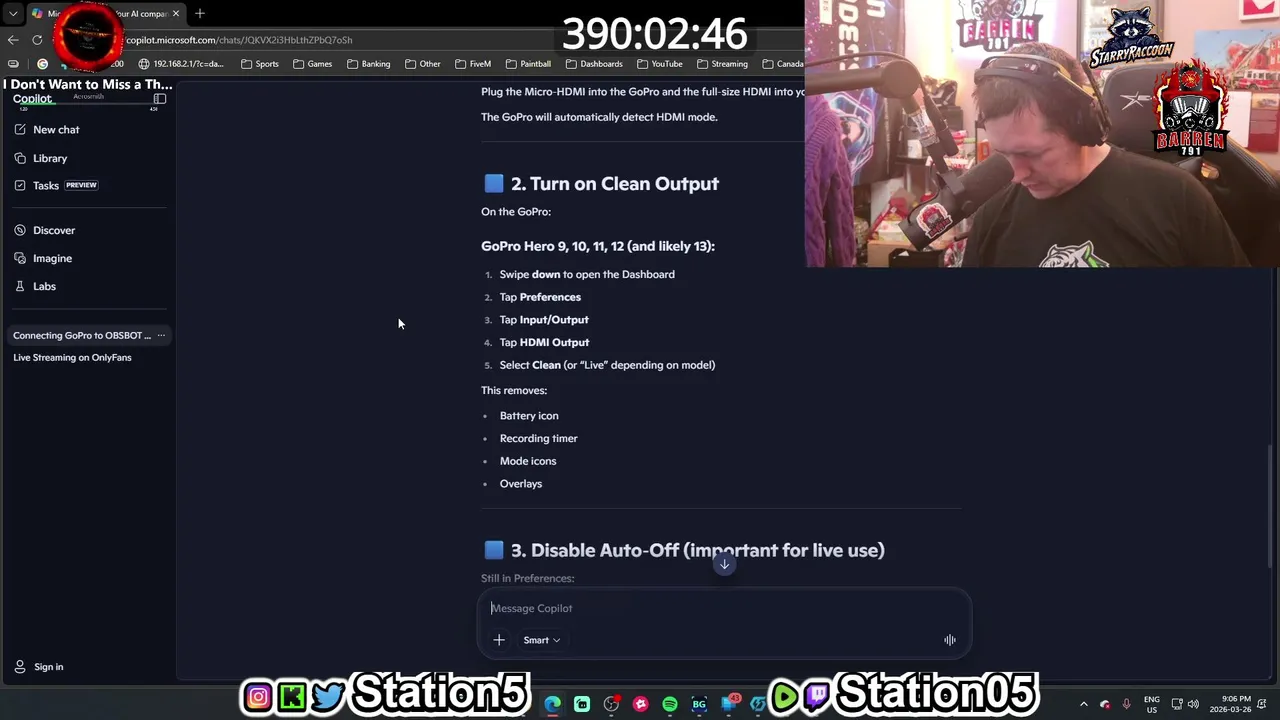Open the 9:06 PM clock calendar
Screen dimensions: 1280x720
[x=1229, y=704]
